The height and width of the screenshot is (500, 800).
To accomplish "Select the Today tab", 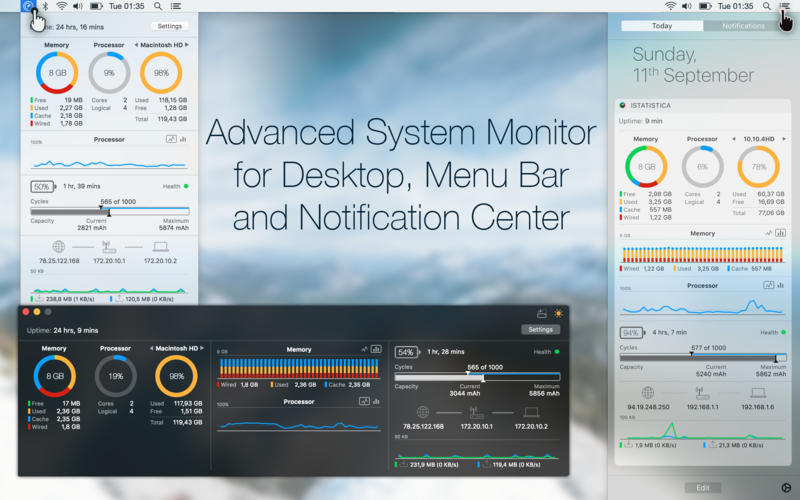I will click(x=661, y=26).
